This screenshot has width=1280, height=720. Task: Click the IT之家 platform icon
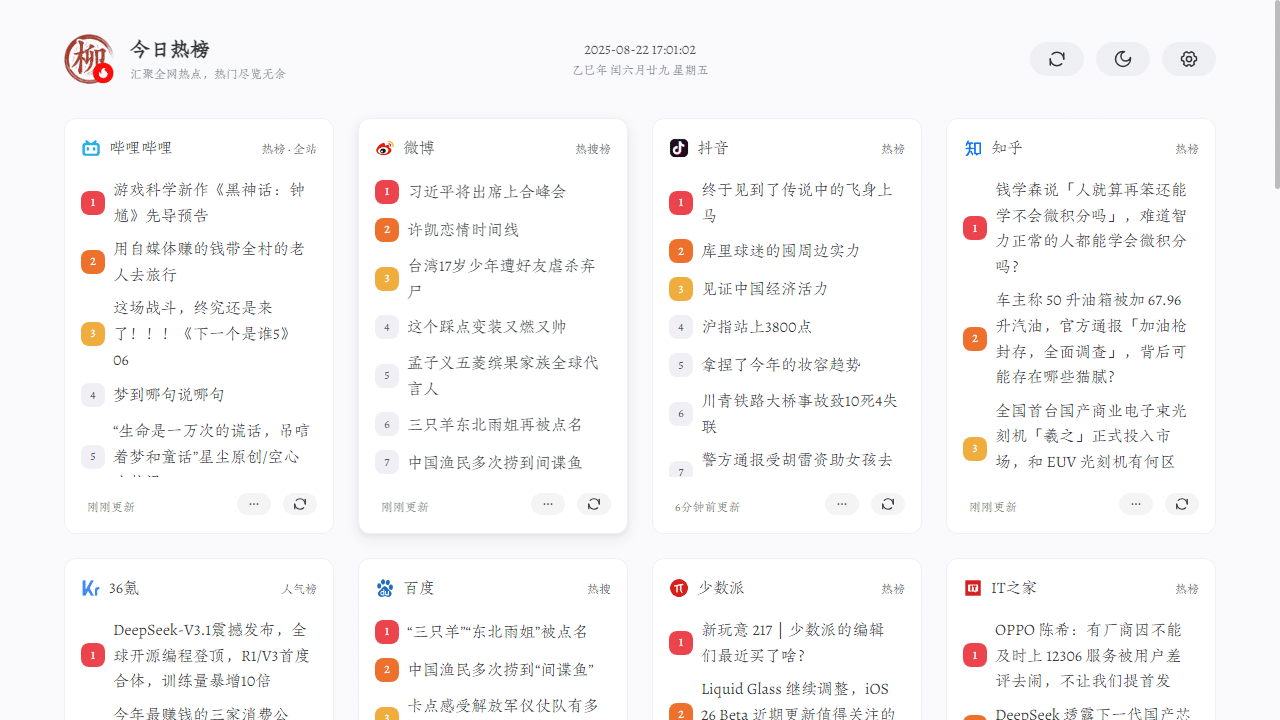pyautogui.click(x=973, y=588)
